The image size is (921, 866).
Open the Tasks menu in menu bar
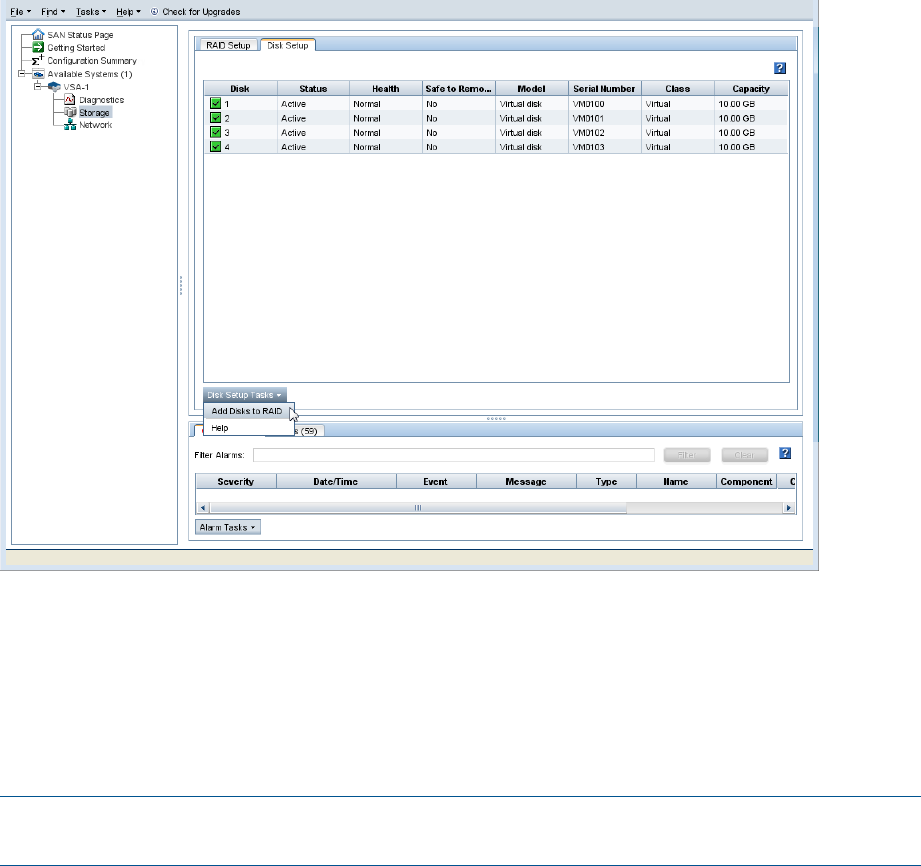click(x=89, y=11)
